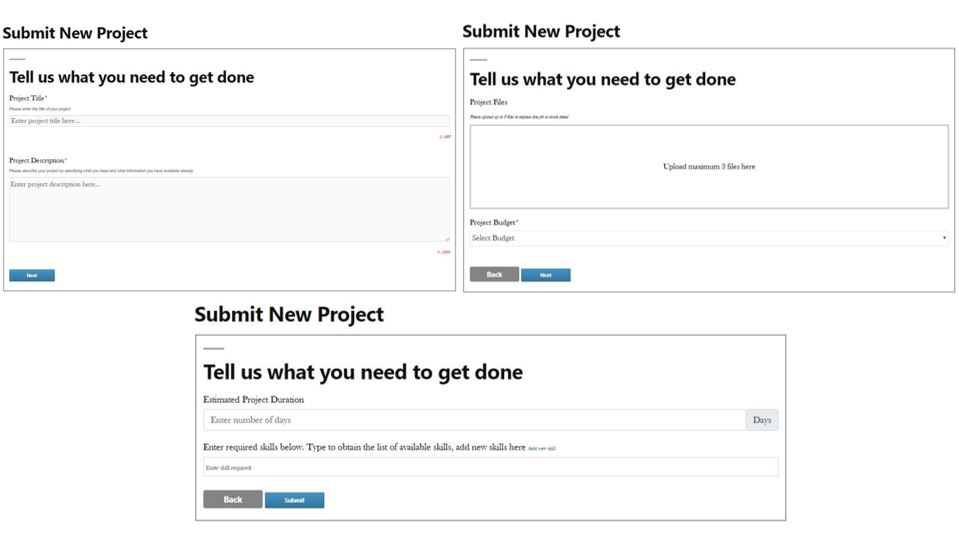Focus the Project Description text area
Screen dimensions: 959x539
click(x=228, y=209)
